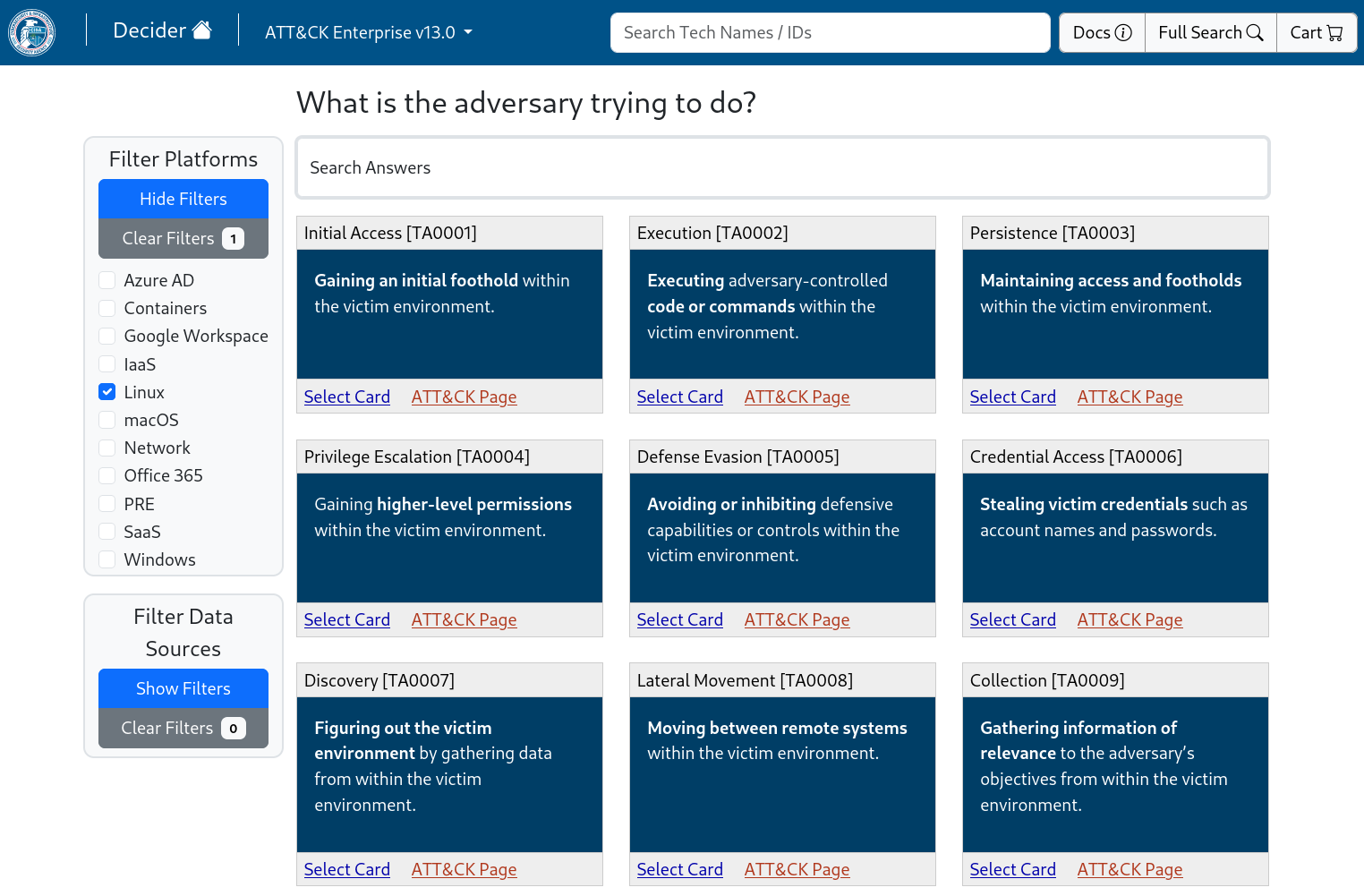
Task: Clear the platform filters
Action: [x=183, y=239]
